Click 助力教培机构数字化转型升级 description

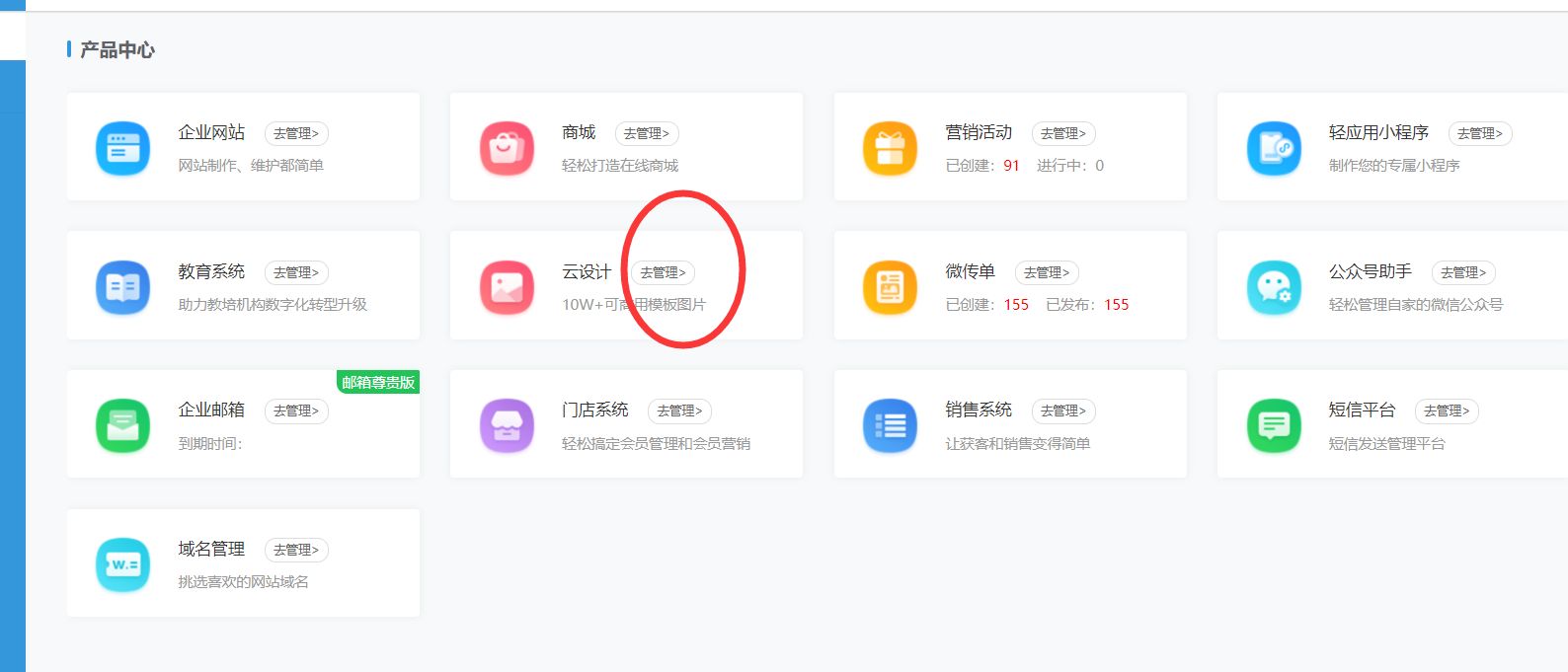pos(273,305)
